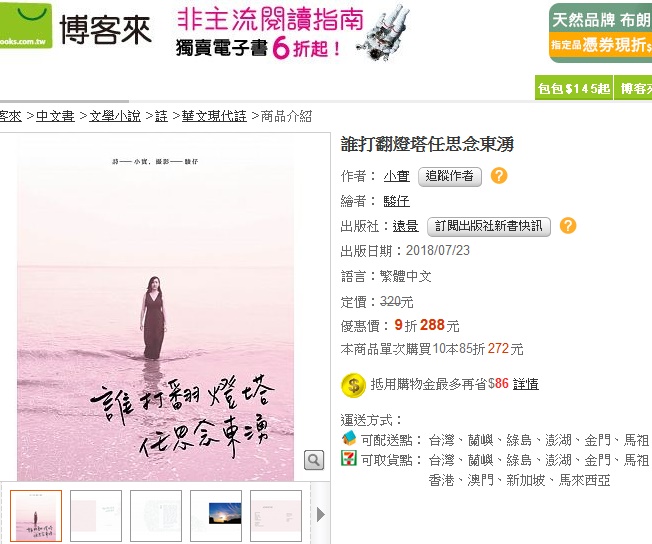
Task: Go to 中文書 breadcrumb
Action: click(55, 116)
